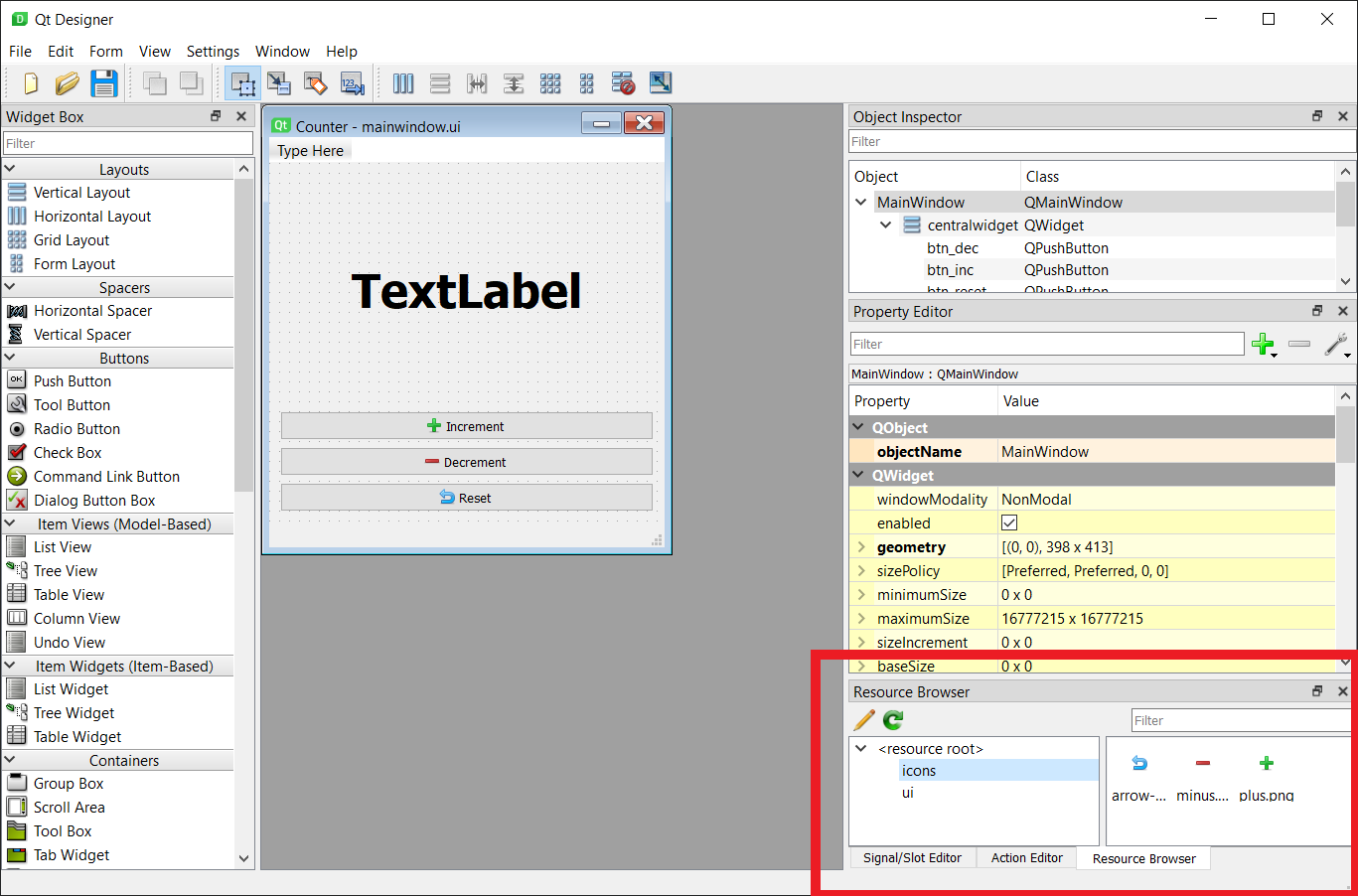Apply Lay Out Horizontally toolbar icon
1358x896 pixels.
pos(403,83)
